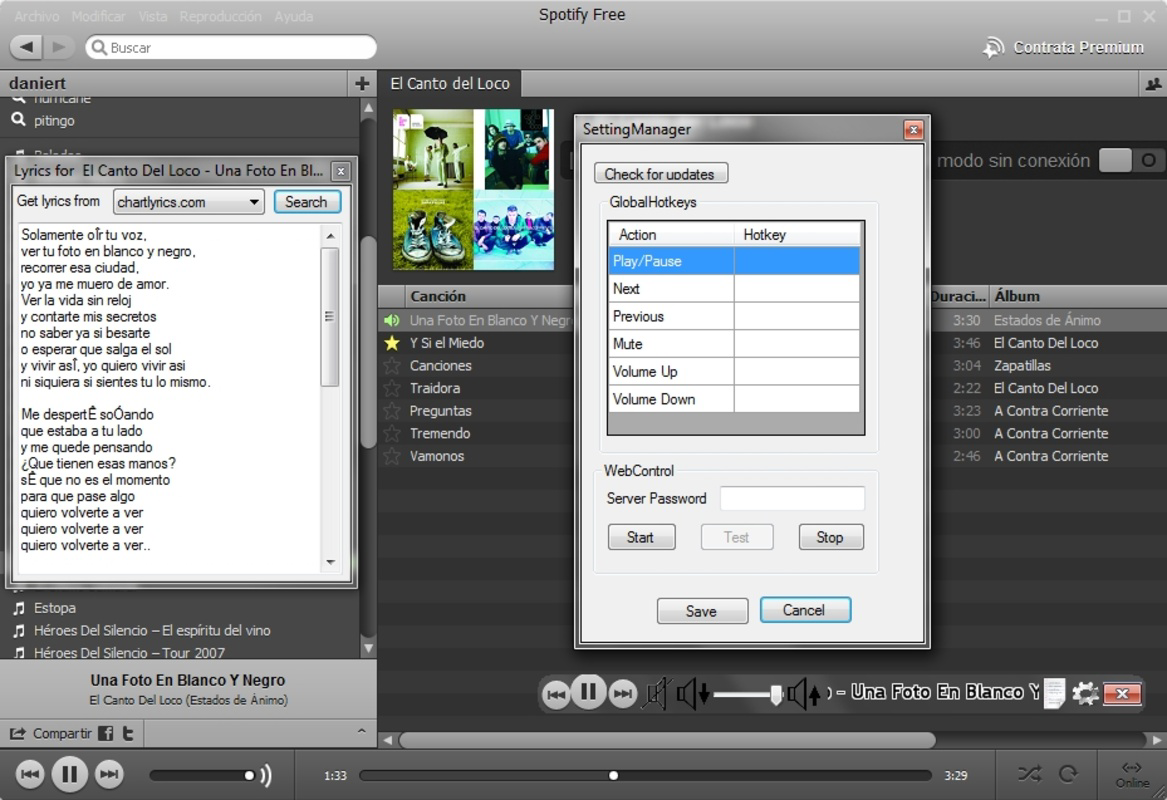Screen dimensions: 1167x800
Task: Open the Archivo menu
Action: (36, 16)
